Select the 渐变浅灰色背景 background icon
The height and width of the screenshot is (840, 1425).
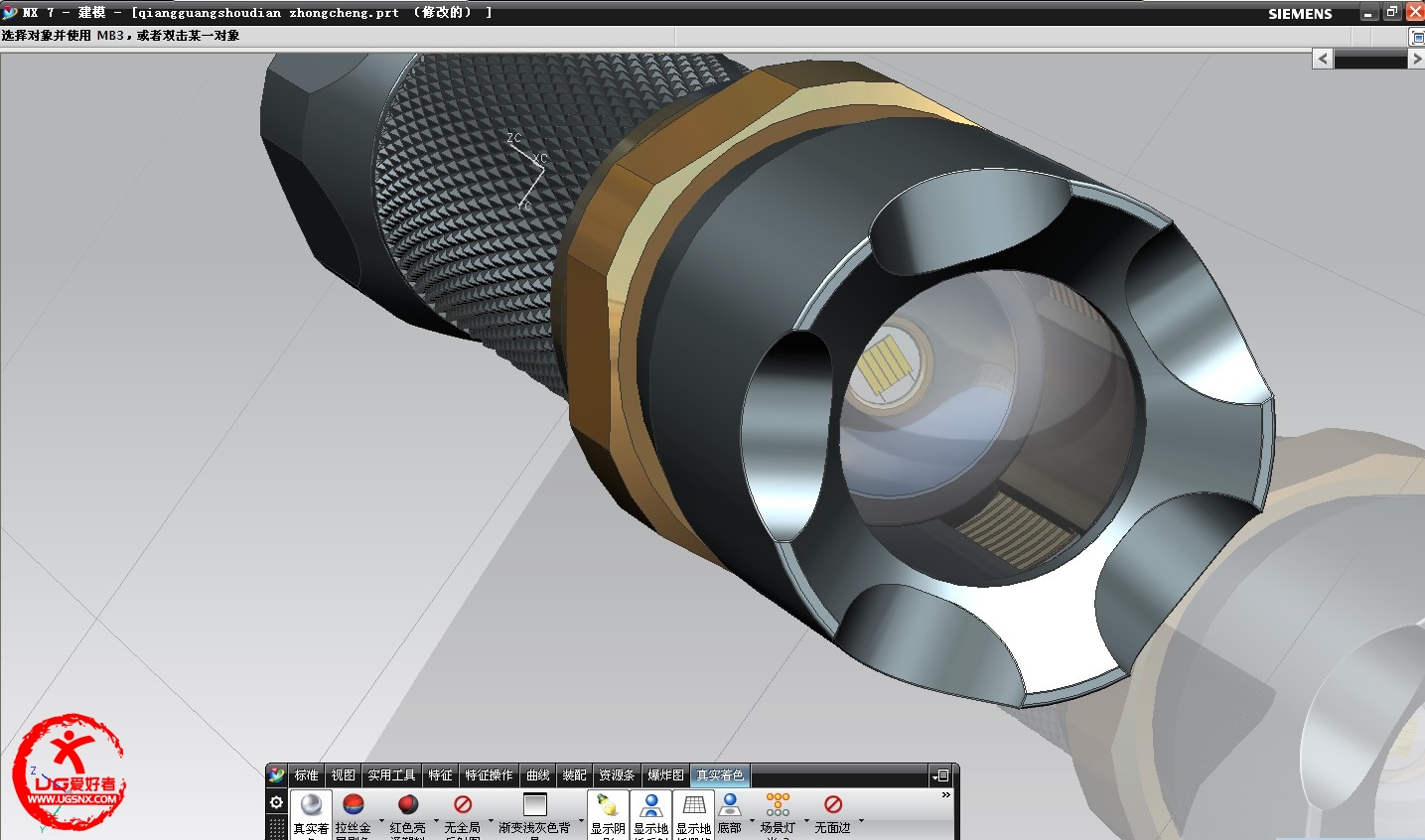coord(535,805)
